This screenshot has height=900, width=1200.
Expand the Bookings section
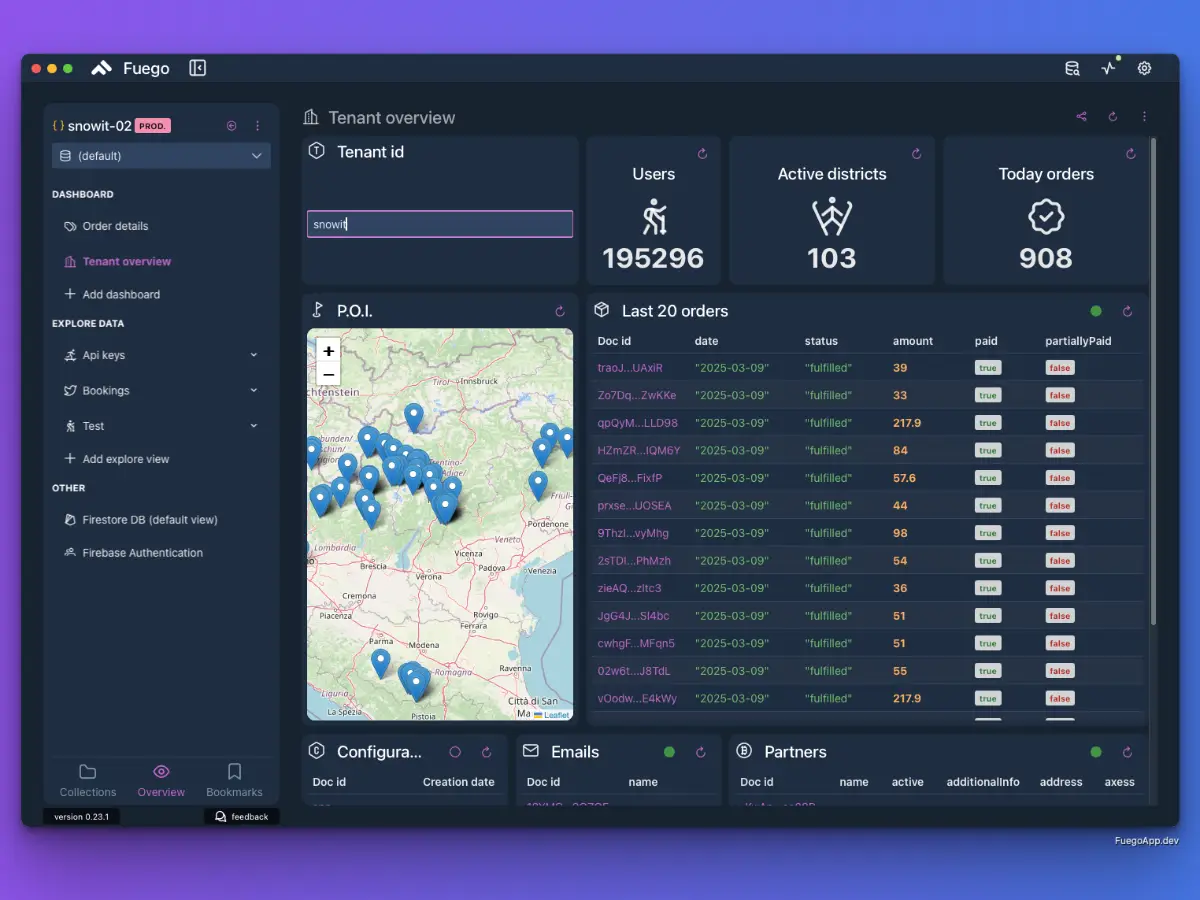pyautogui.click(x=253, y=390)
